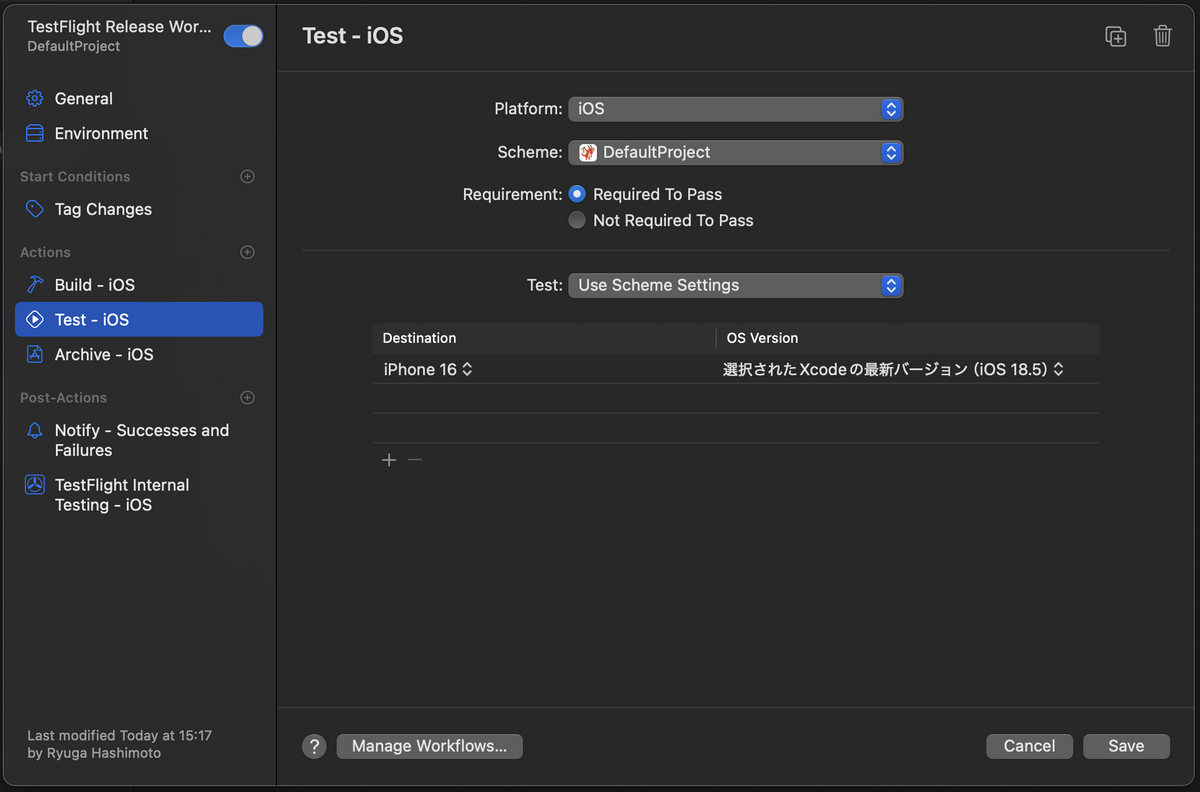This screenshot has width=1200, height=792.
Task: Open the Test settings dropdown
Action: 736,286
